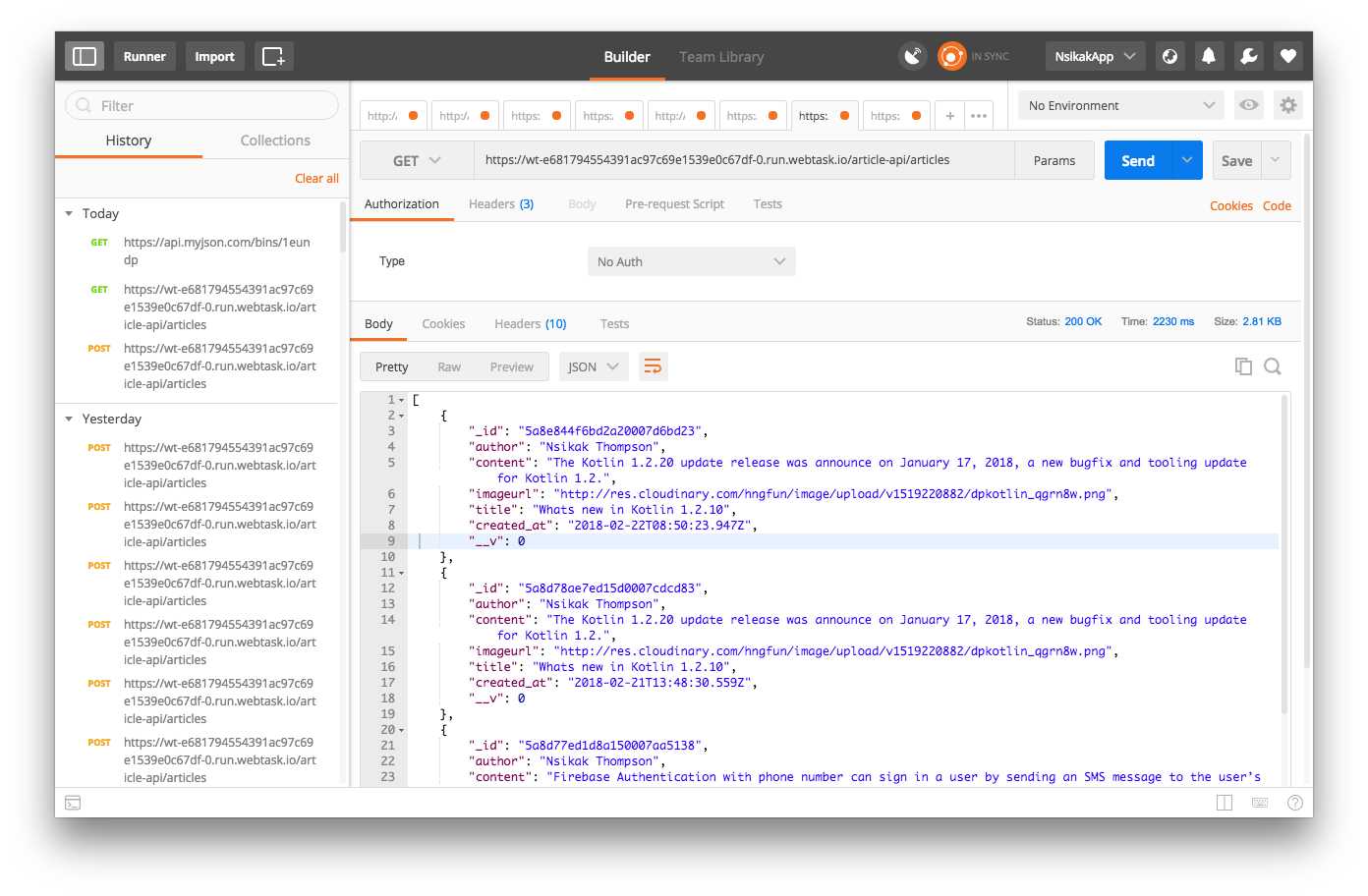This screenshot has height=896, width=1368.
Task: Open the No Environment selector
Action: (1119, 105)
